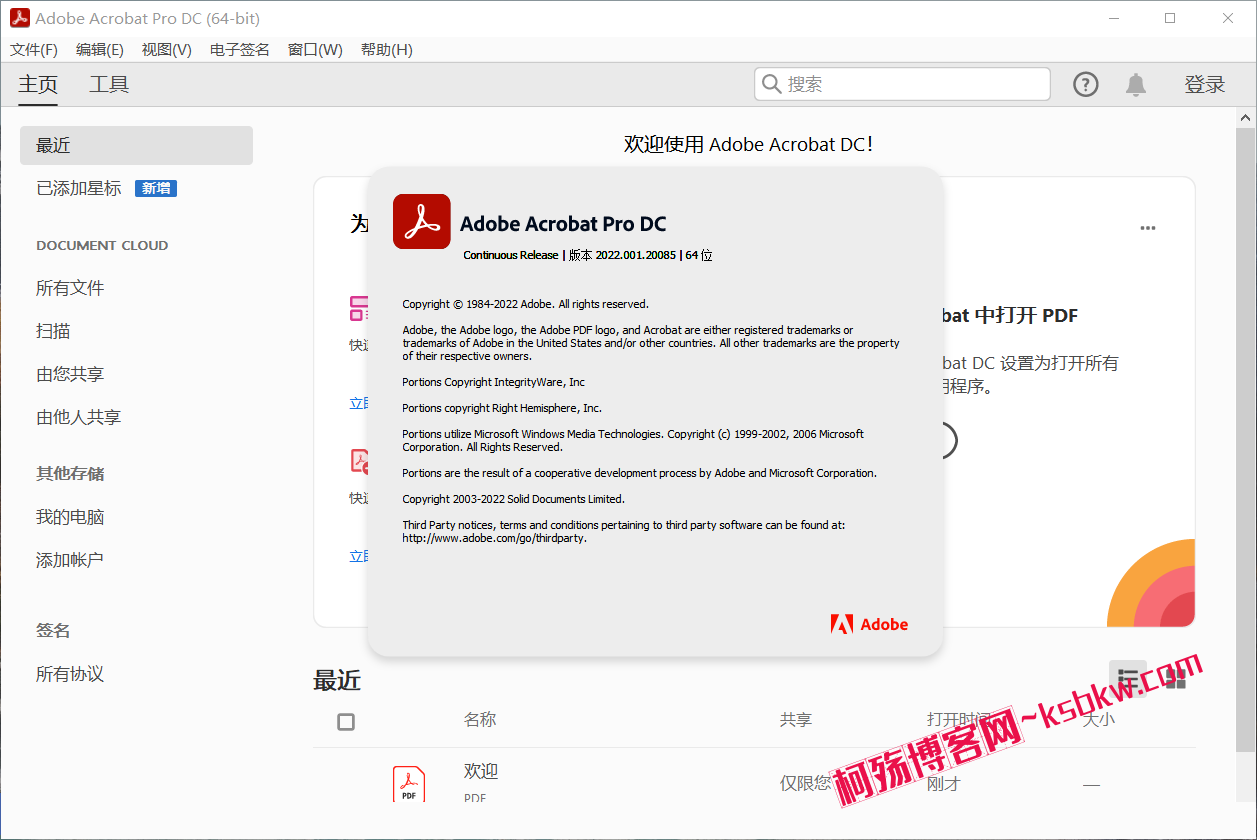Viewport: 1257px width, 840px height.
Task: Open the 电子签名 menu
Action: pos(240,50)
